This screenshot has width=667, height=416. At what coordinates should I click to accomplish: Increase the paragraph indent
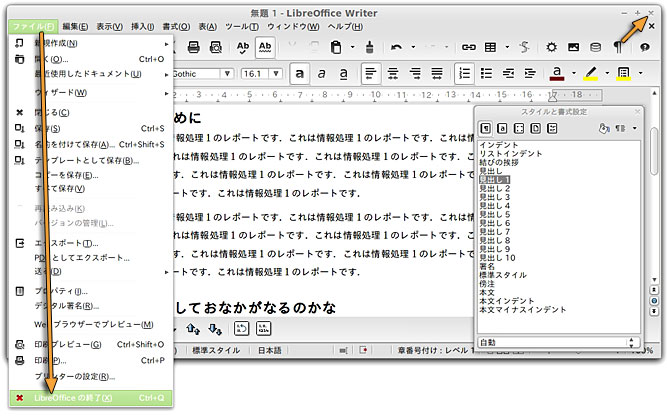click(x=530, y=74)
